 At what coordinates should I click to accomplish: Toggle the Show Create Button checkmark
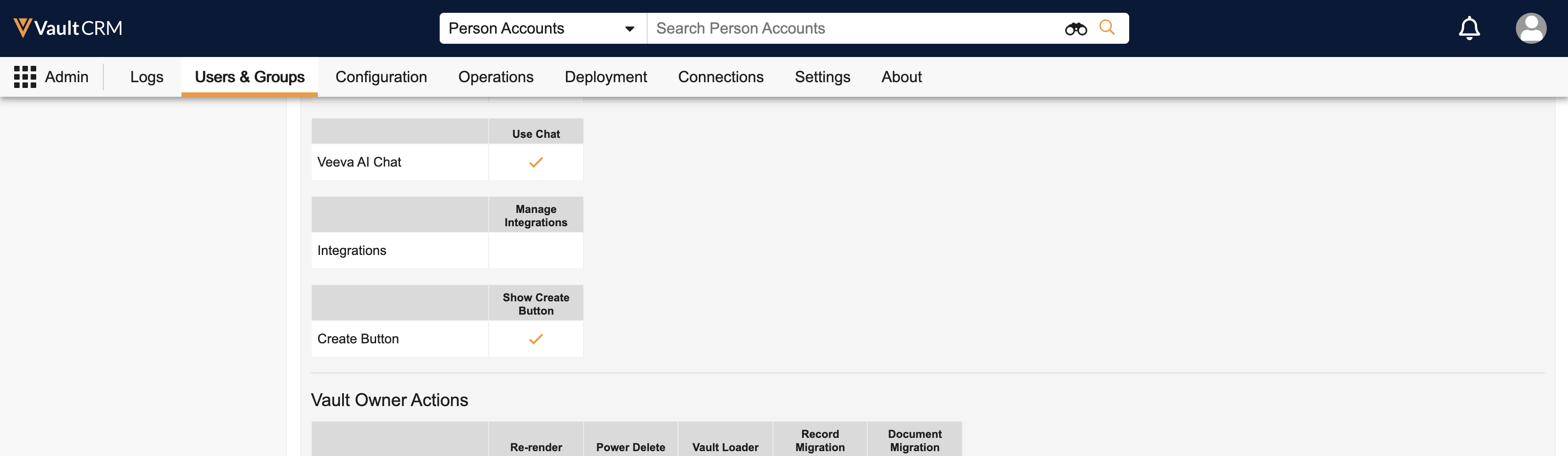point(535,339)
